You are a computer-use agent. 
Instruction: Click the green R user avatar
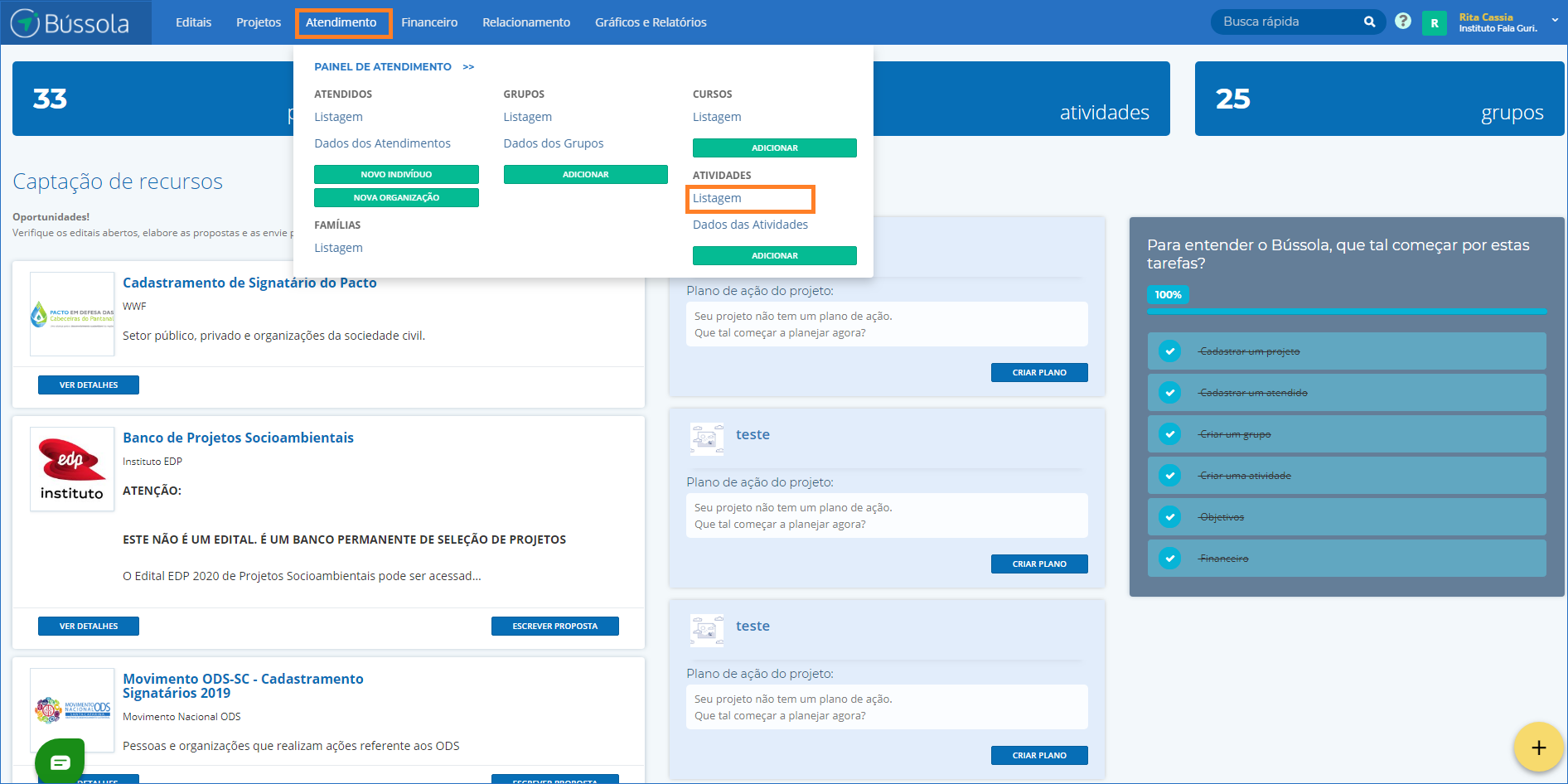coord(1434,23)
